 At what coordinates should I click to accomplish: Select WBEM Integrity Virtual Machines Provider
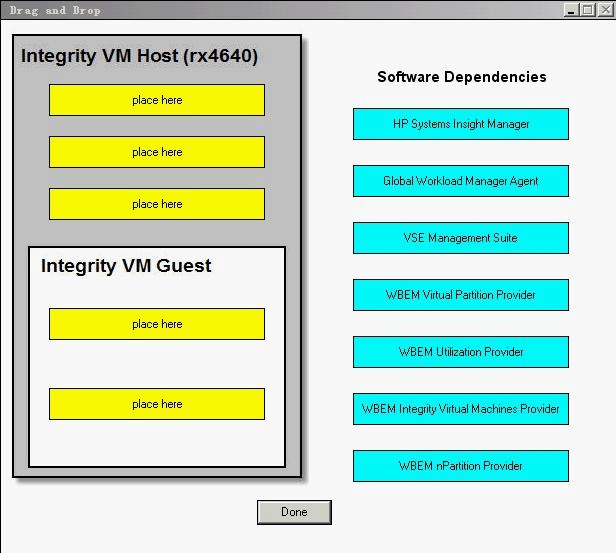460,409
